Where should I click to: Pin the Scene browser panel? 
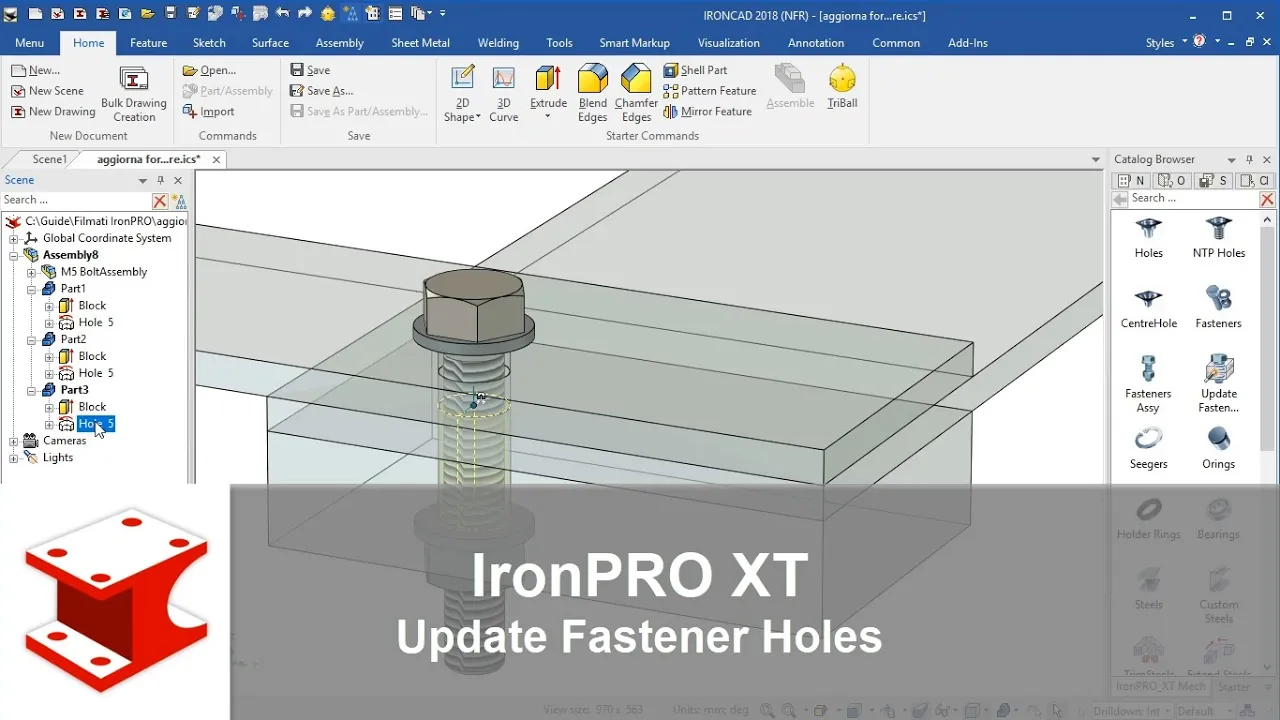[161, 181]
